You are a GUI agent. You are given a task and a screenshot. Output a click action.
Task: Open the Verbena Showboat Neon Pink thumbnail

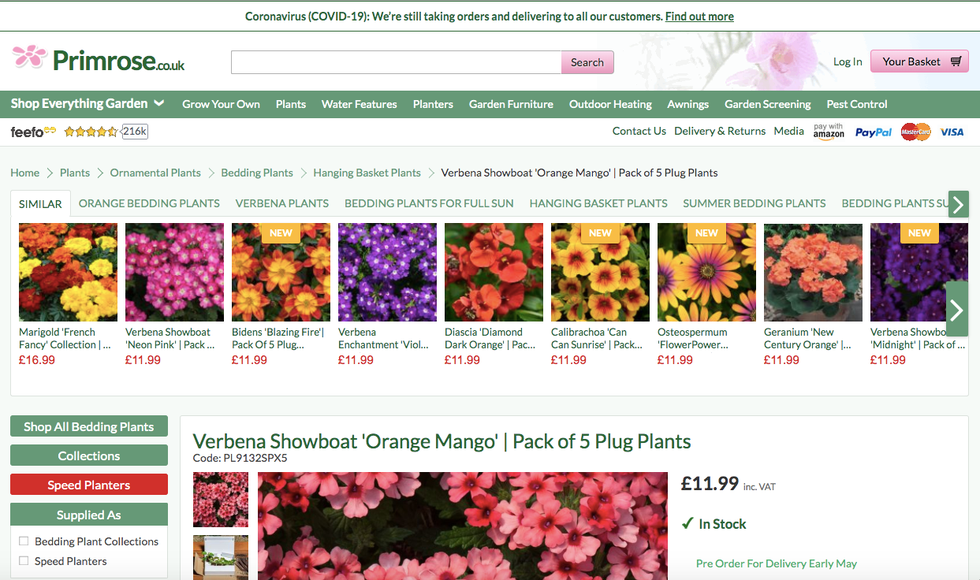(174, 272)
